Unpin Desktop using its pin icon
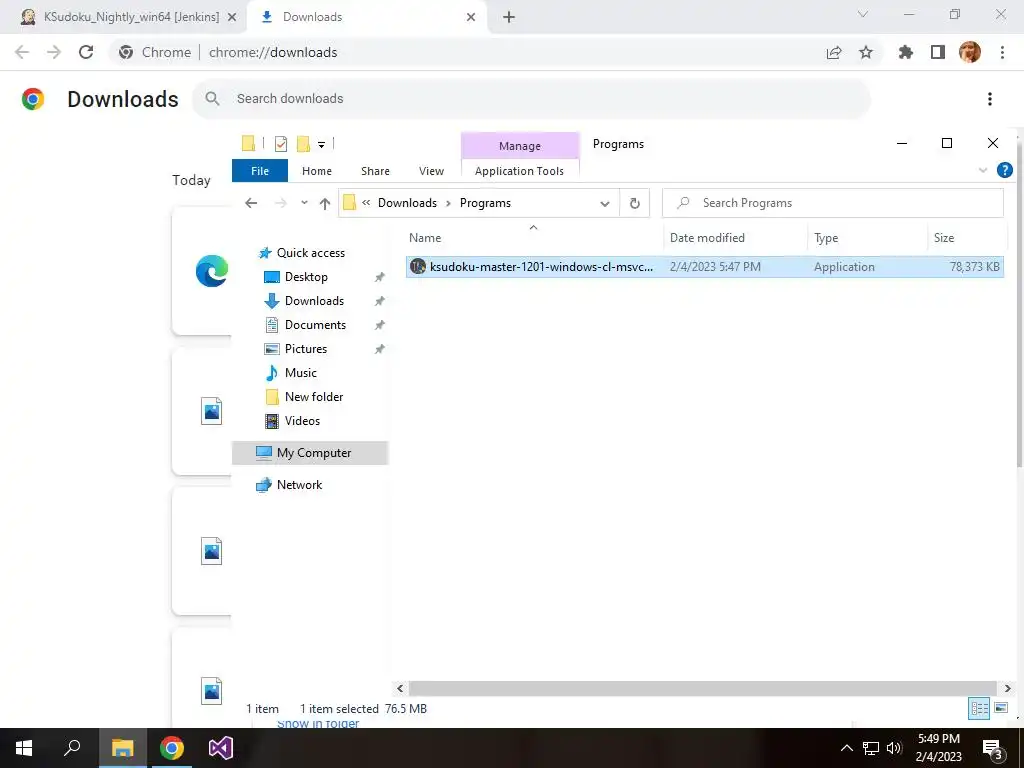This screenshot has height=768, width=1024. click(x=379, y=278)
